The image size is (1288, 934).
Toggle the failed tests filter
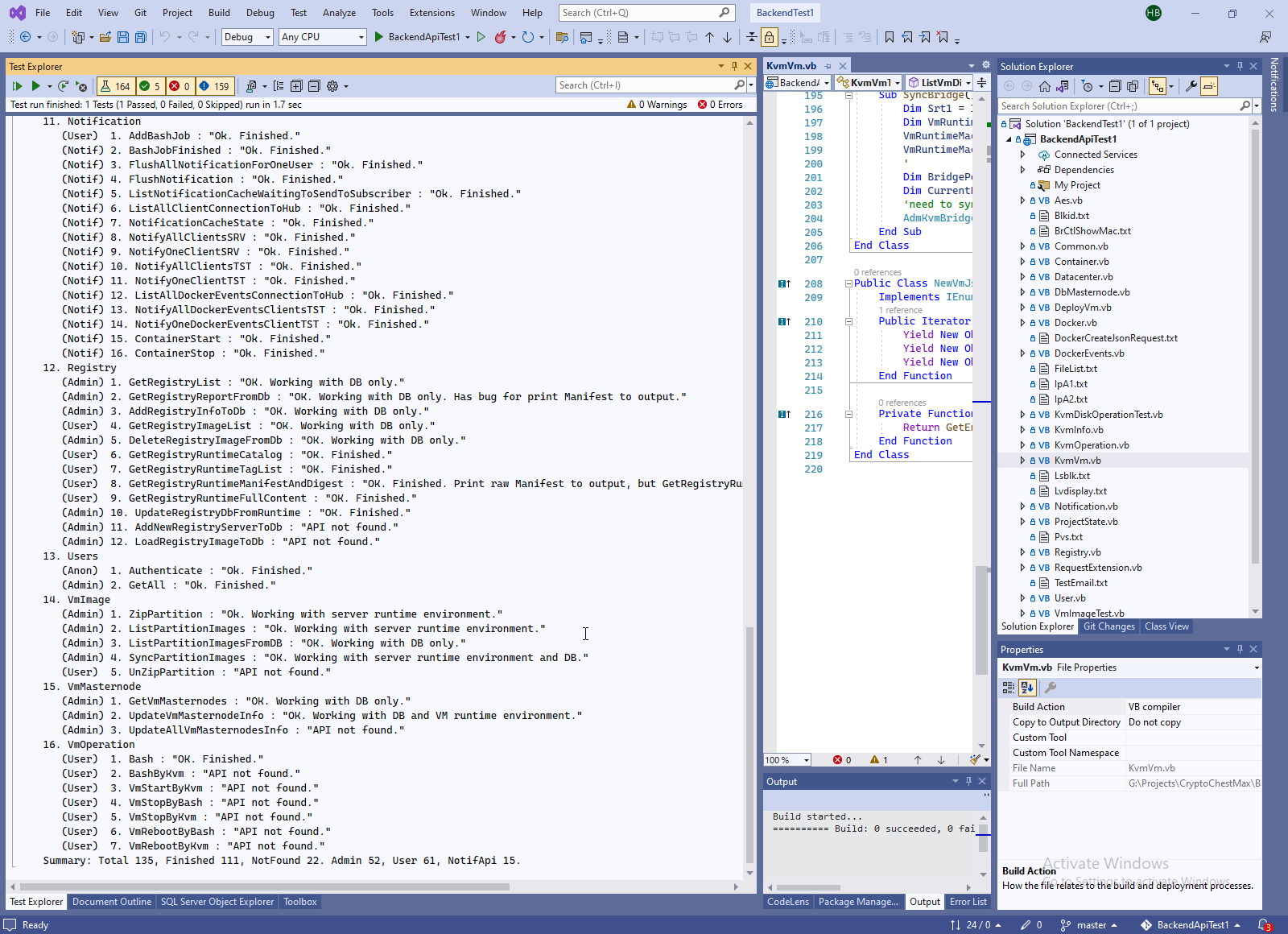(x=180, y=86)
